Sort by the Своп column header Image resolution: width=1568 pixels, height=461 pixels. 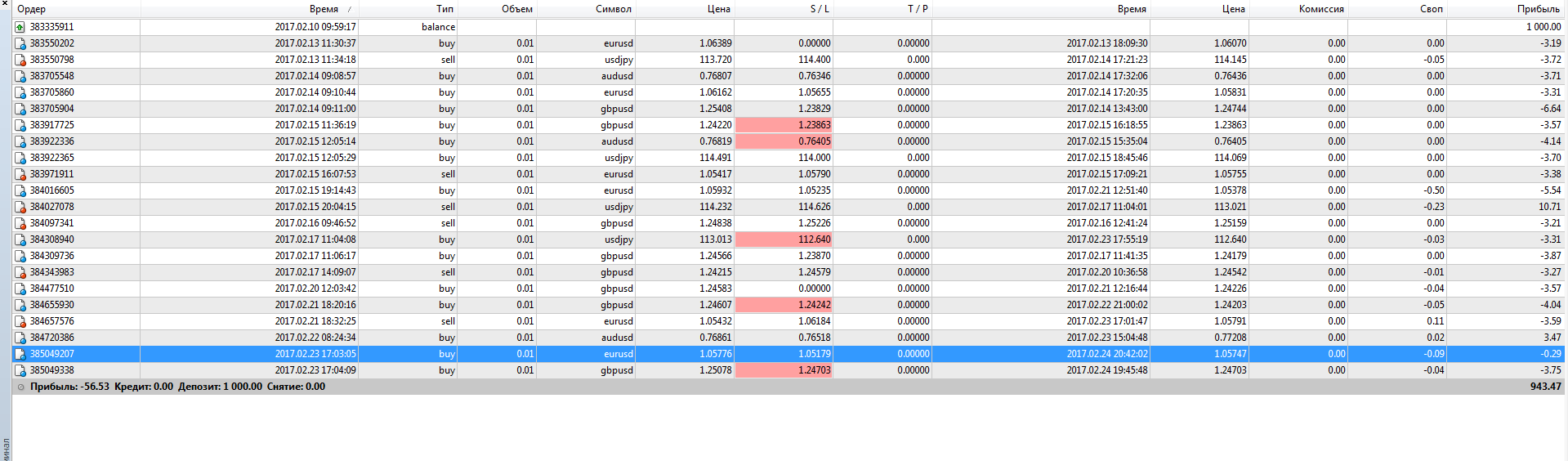click(x=1397, y=9)
